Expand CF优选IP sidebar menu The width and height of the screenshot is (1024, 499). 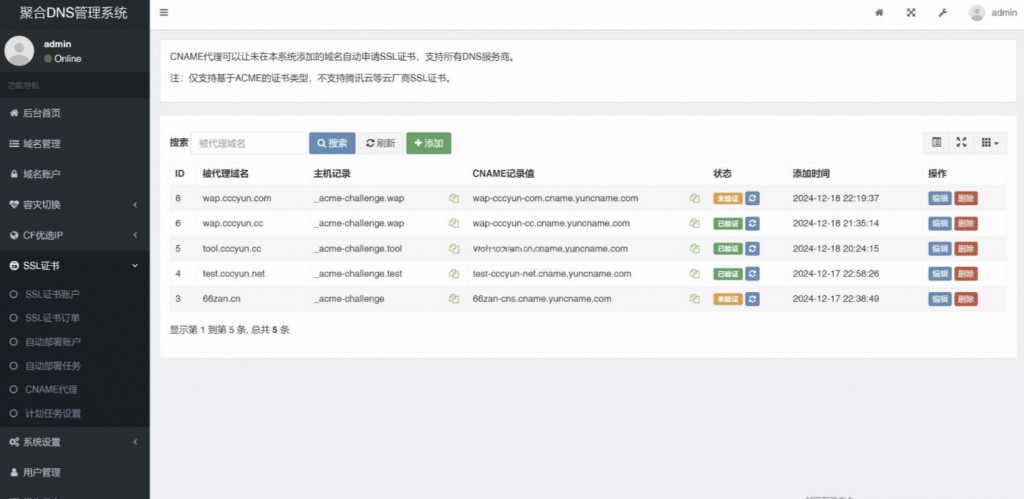74,235
